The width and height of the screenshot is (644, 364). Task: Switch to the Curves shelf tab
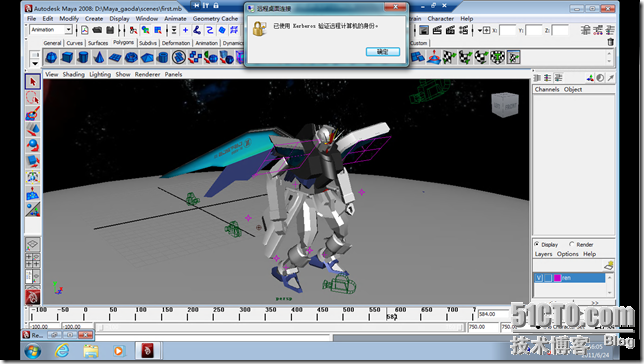(74, 43)
